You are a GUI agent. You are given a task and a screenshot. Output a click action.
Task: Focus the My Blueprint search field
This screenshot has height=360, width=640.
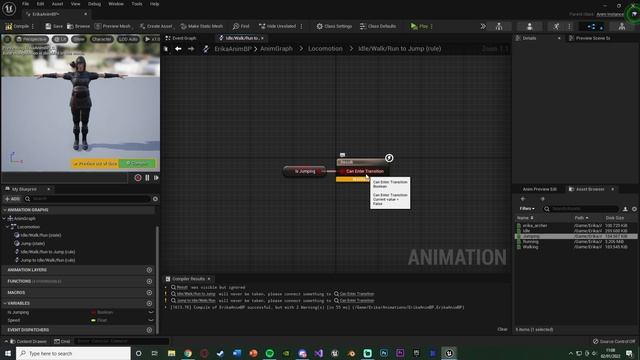coord(88,199)
